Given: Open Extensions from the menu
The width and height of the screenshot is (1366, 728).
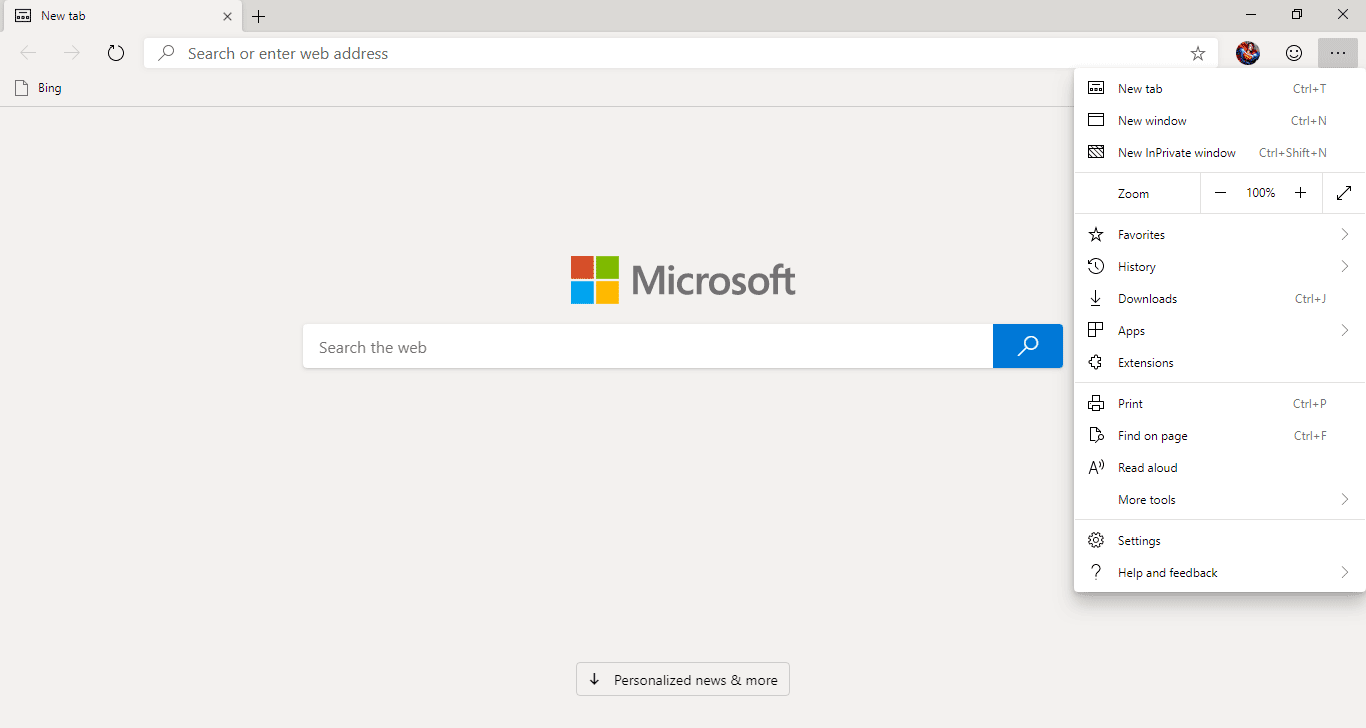Looking at the screenshot, I should coord(1219,362).
